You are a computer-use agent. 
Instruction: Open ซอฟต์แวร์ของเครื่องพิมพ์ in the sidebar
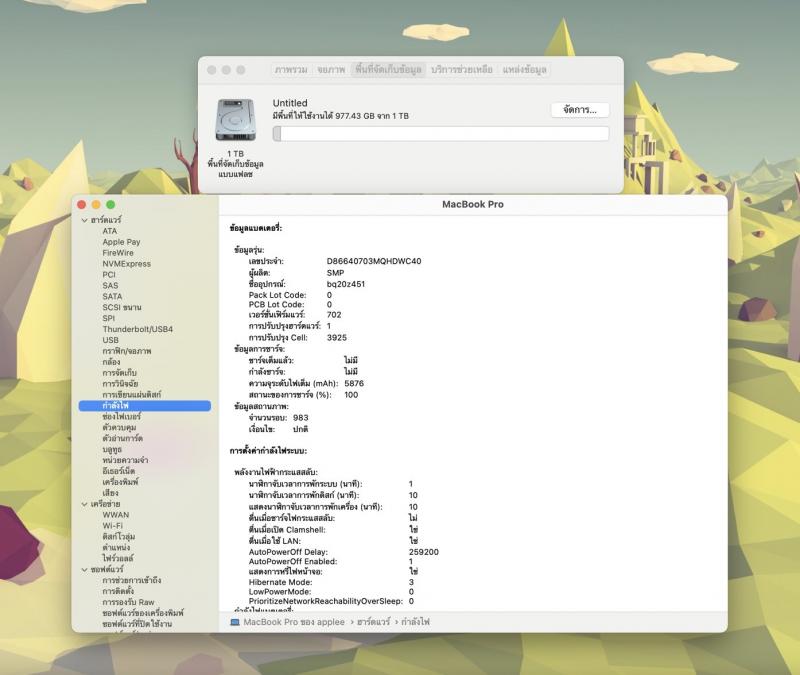143,613
